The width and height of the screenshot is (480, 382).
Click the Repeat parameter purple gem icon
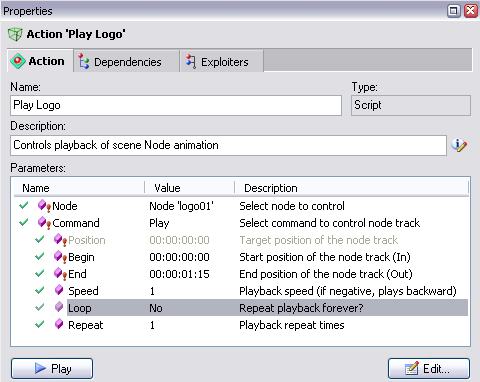59,324
